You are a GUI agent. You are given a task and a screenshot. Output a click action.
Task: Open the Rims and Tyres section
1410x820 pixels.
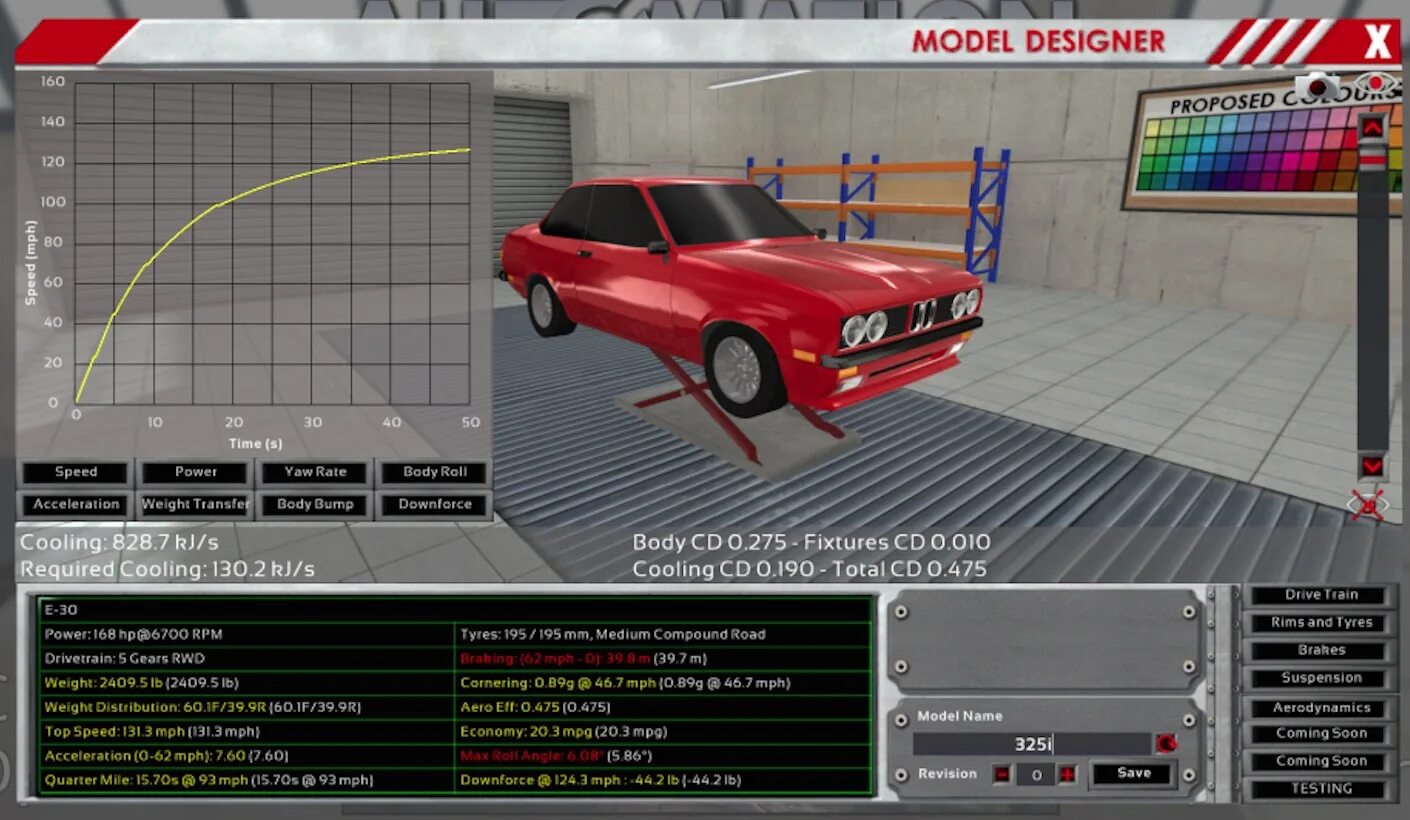point(1321,622)
